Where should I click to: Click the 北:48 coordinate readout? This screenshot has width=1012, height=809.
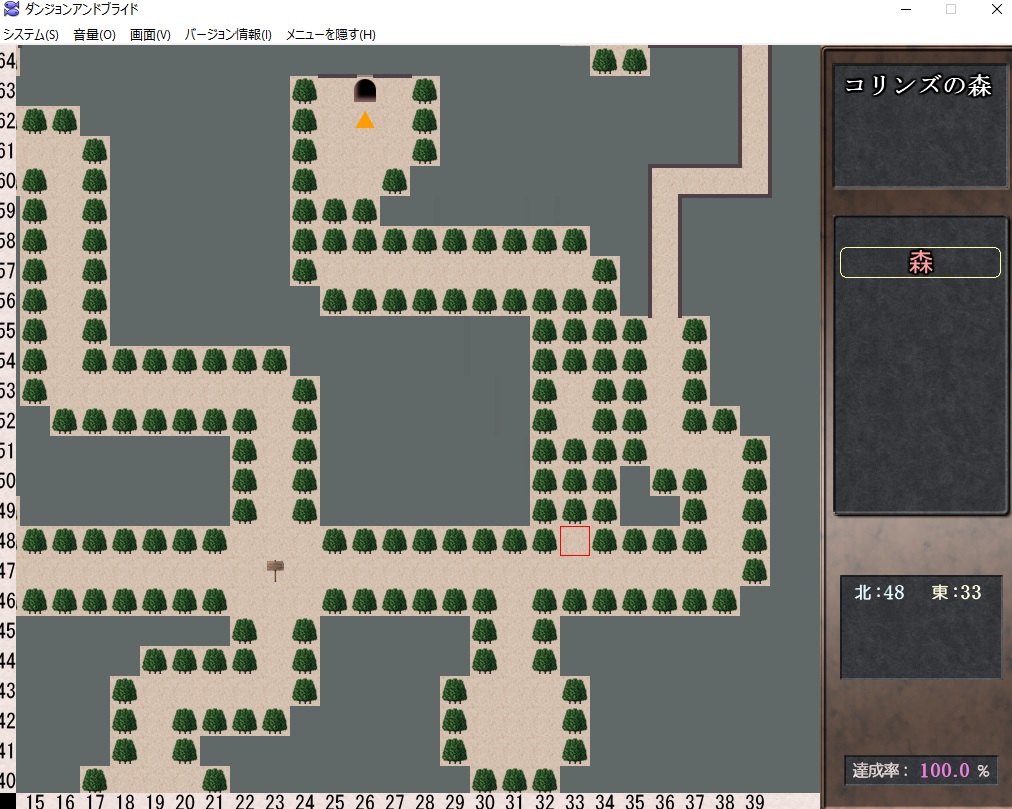(879, 592)
